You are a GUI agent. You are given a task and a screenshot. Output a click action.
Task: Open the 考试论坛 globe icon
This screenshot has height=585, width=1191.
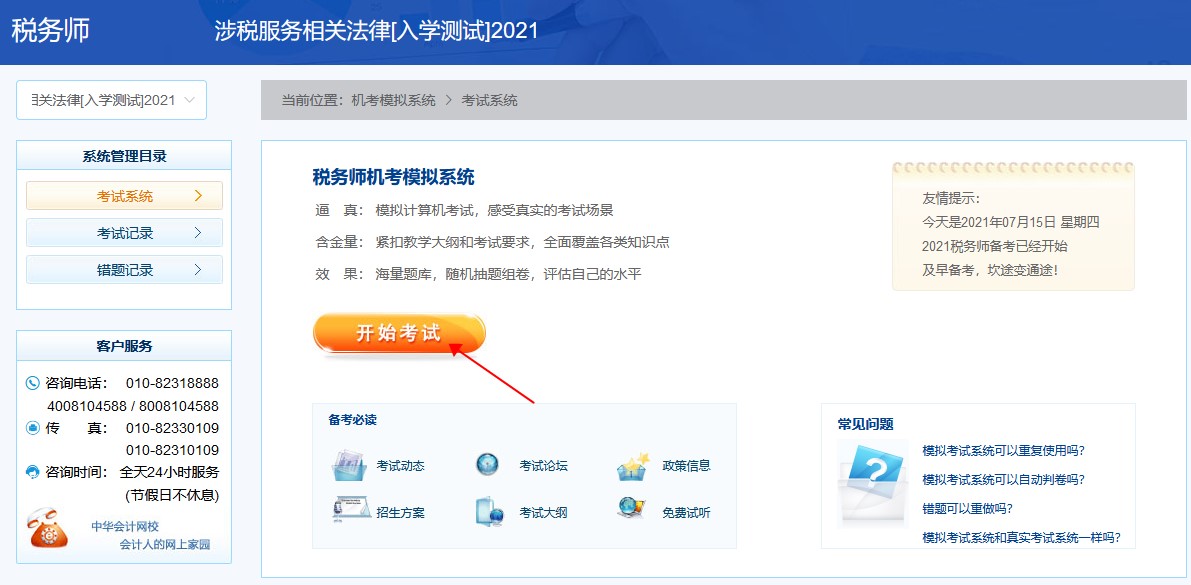pyautogui.click(x=488, y=465)
